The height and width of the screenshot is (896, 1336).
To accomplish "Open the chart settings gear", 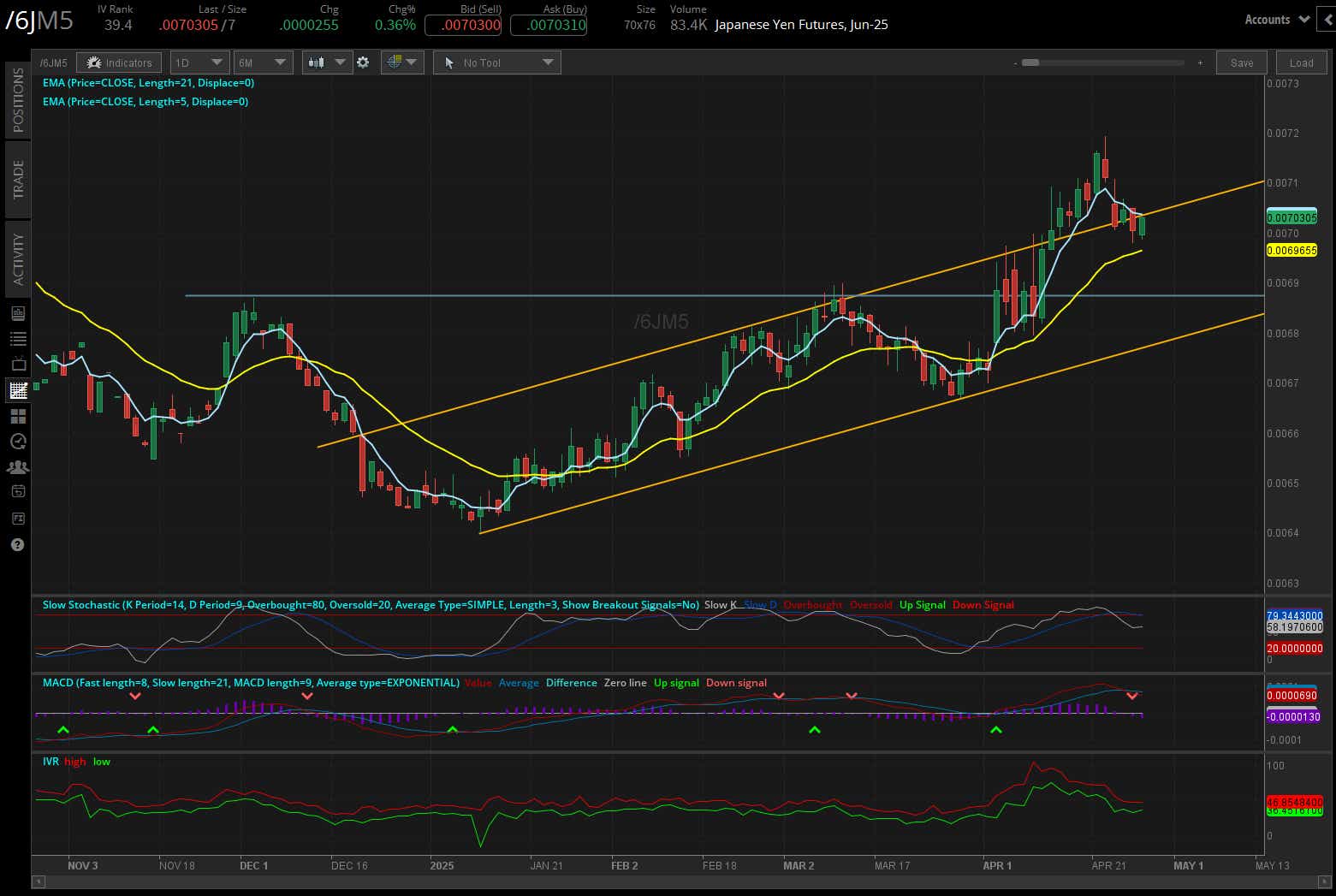I will click(363, 62).
